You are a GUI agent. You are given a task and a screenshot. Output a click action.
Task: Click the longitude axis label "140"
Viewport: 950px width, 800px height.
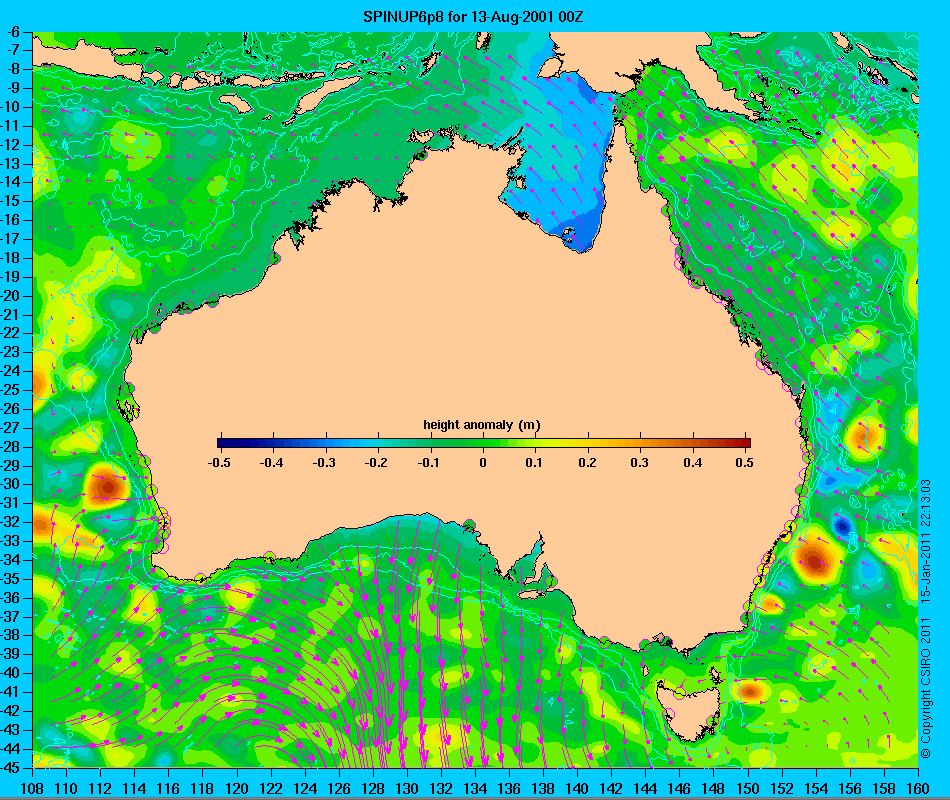[x=577, y=788]
